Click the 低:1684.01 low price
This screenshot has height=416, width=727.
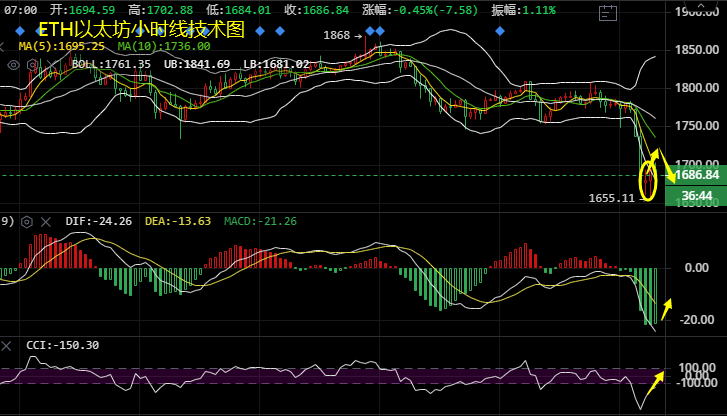[238, 10]
